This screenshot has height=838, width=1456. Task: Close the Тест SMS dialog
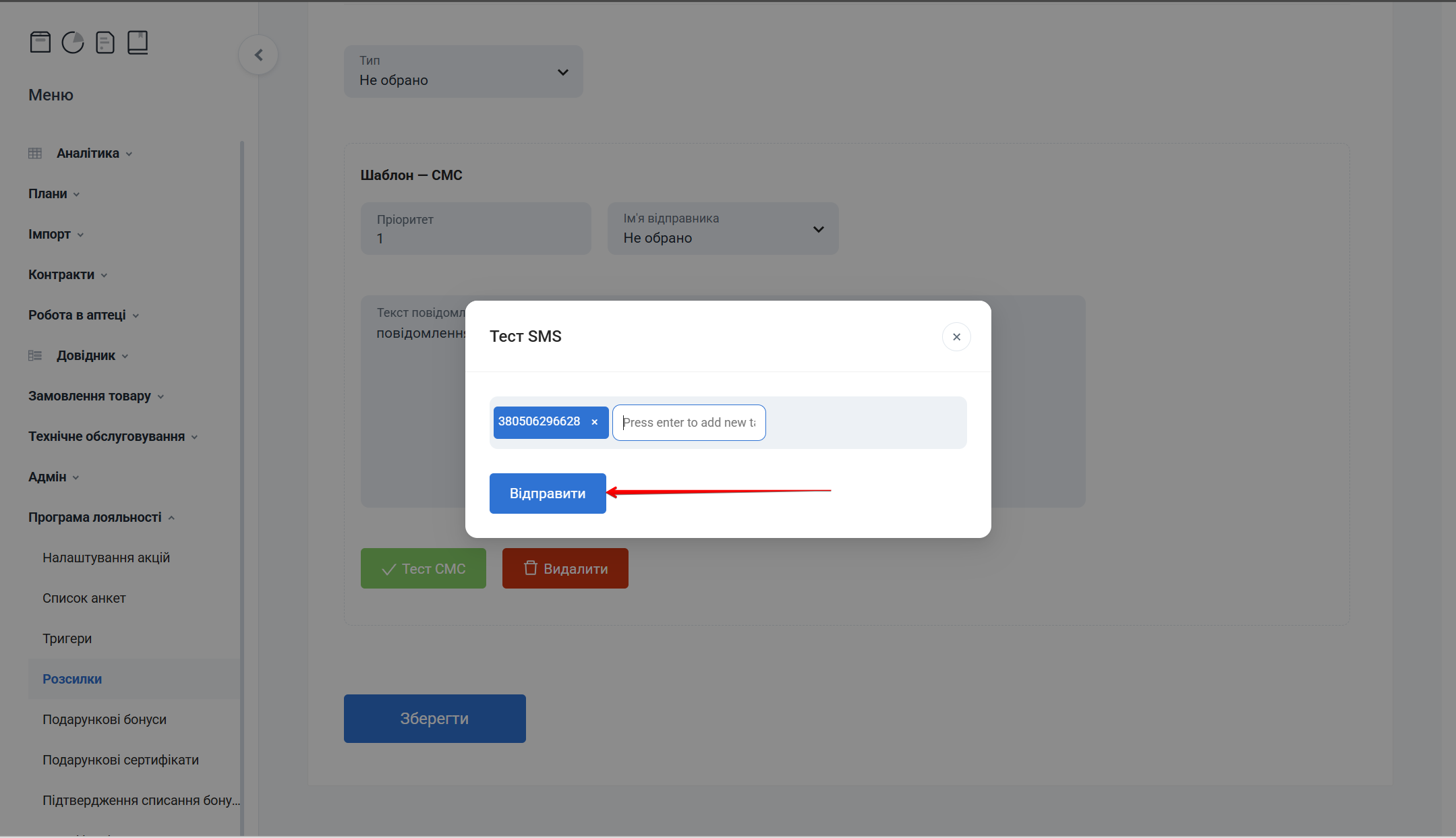pos(956,336)
